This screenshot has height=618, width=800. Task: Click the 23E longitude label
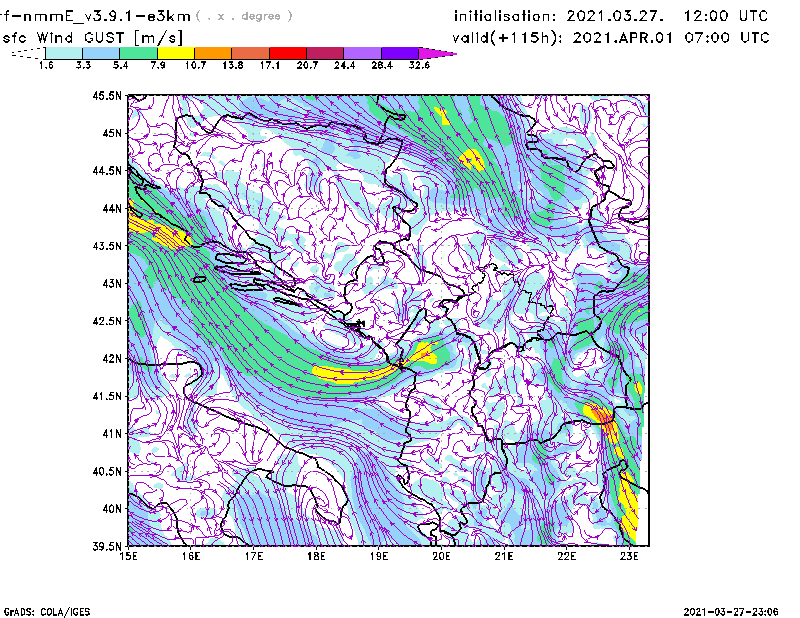629,556
